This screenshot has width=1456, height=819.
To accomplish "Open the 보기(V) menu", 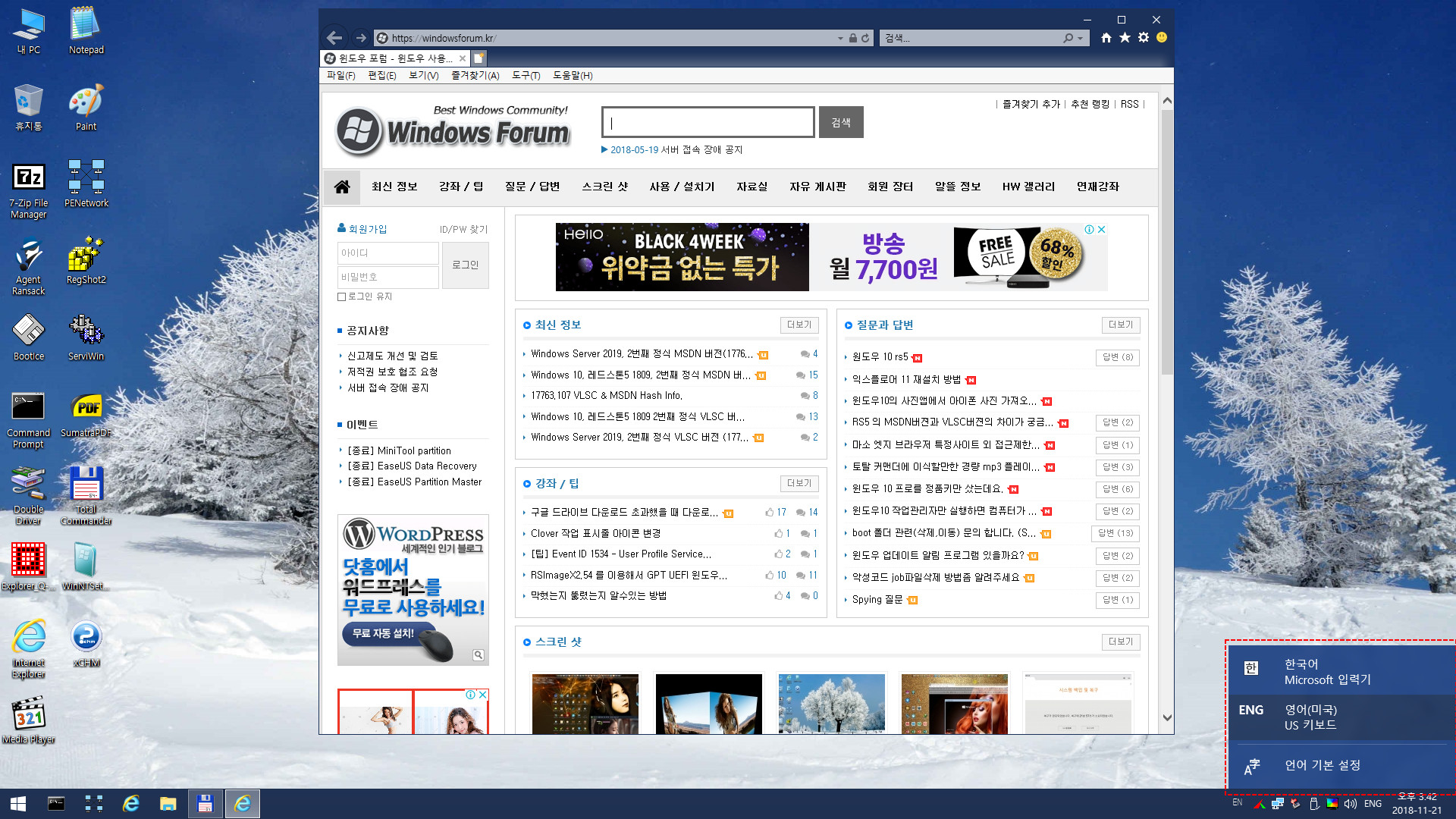I will 424,75.
